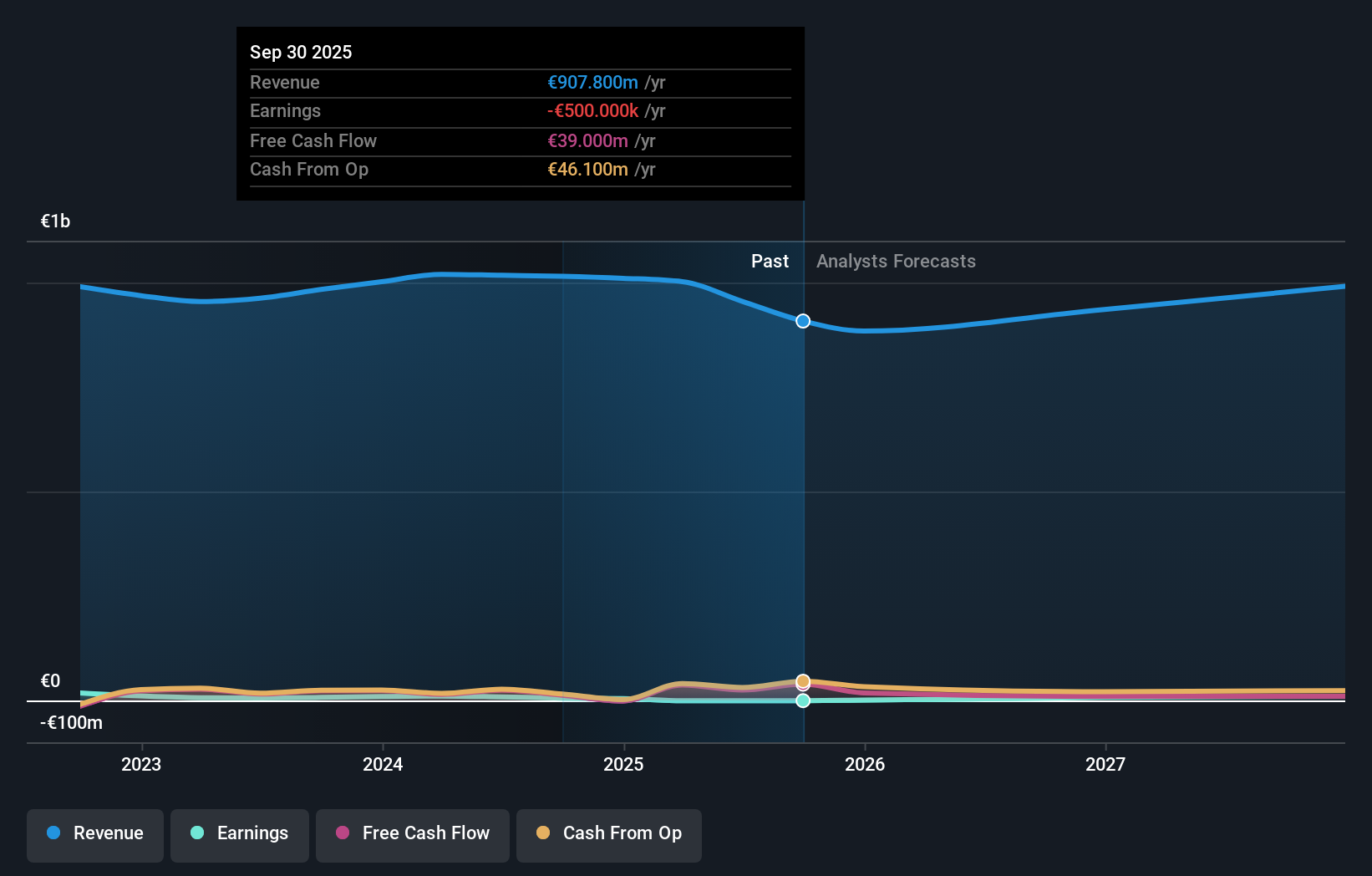Viewport: 1372px width, 876px height.
Task: Select the 2026 year label on the axis
Action: [x=866, y=763]
